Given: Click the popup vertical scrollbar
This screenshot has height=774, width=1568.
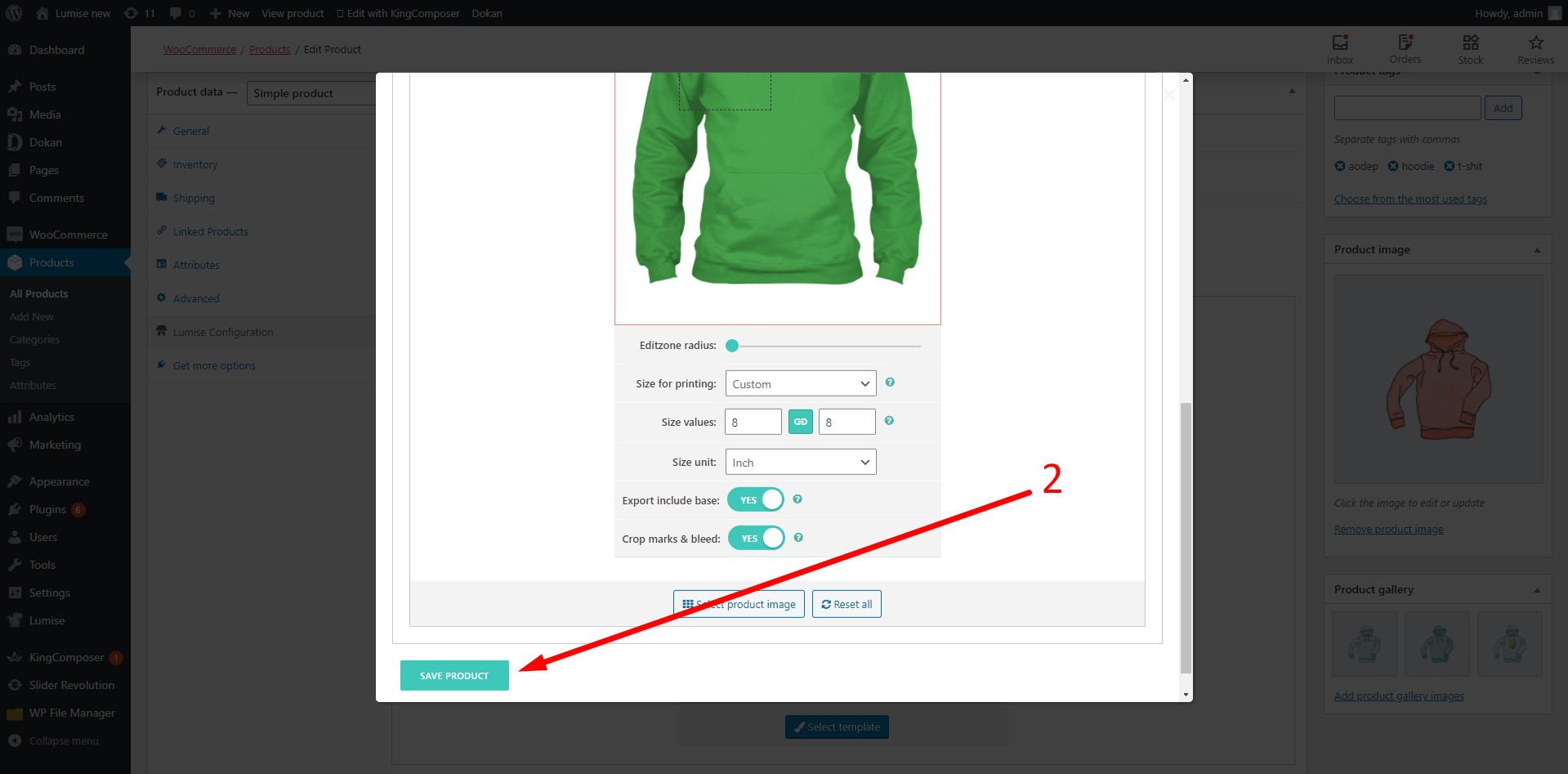Looking at the screenshot, I should [1186, 537].
